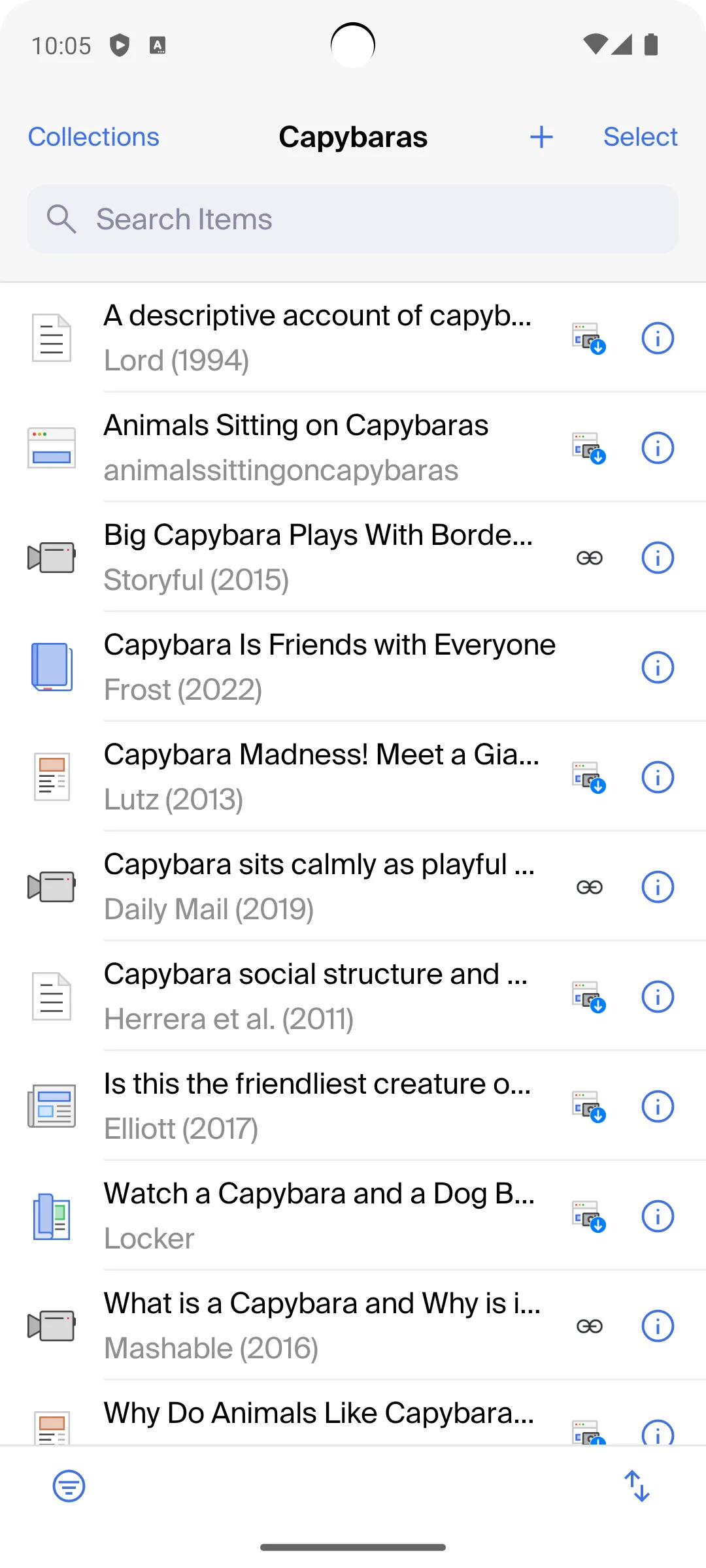Download attachment for Animals Sitting on Capybaras
This screenshot has height=1568, width=706.
589,448
